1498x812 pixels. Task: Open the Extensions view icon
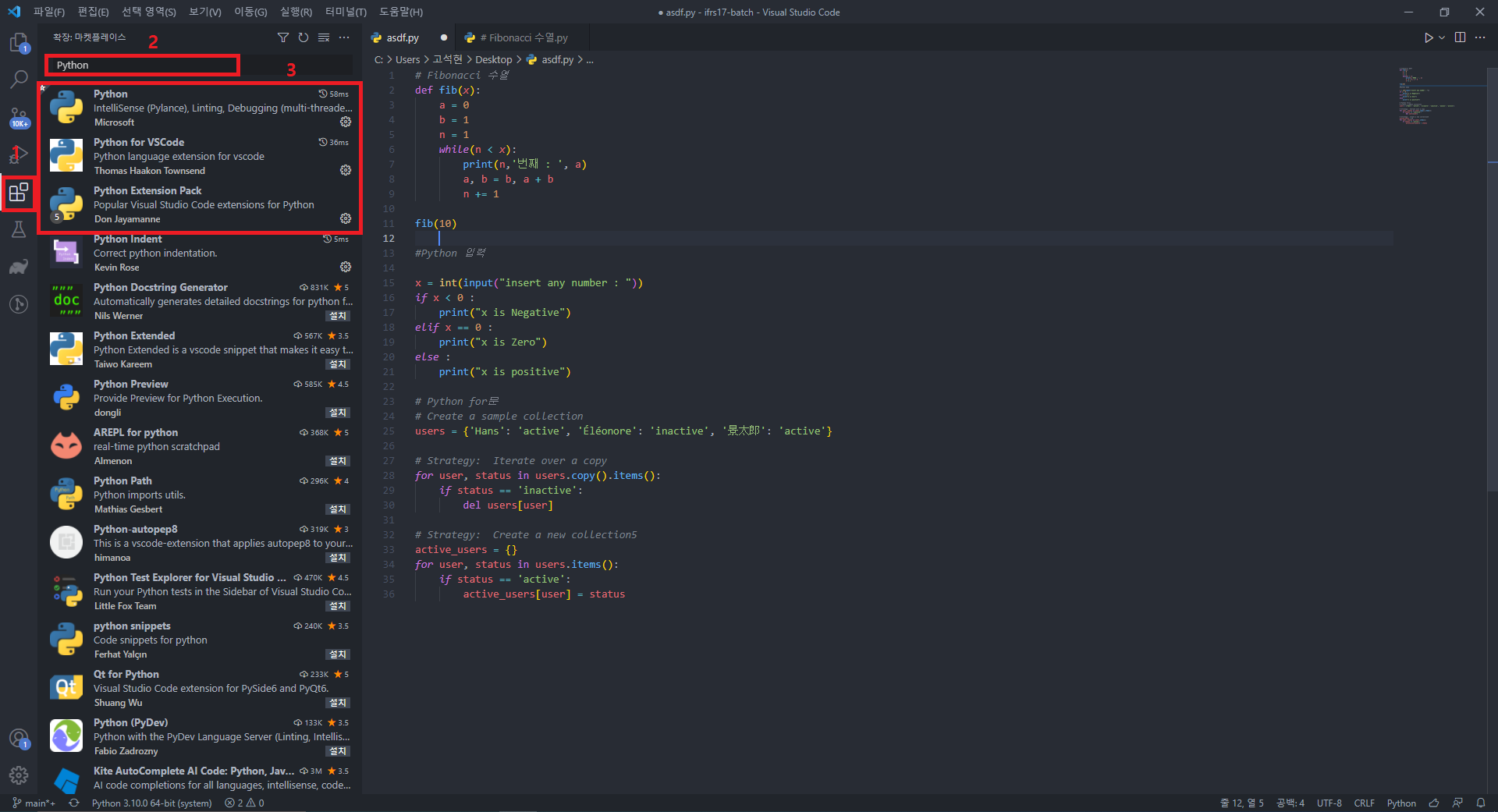click(x=19, y=192)
